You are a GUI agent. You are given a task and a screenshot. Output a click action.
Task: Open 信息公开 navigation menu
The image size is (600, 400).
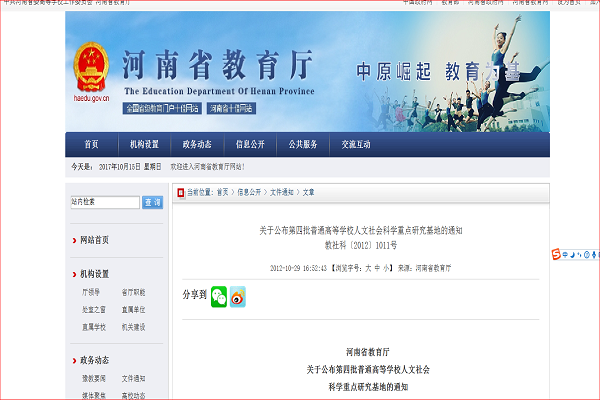250,144
